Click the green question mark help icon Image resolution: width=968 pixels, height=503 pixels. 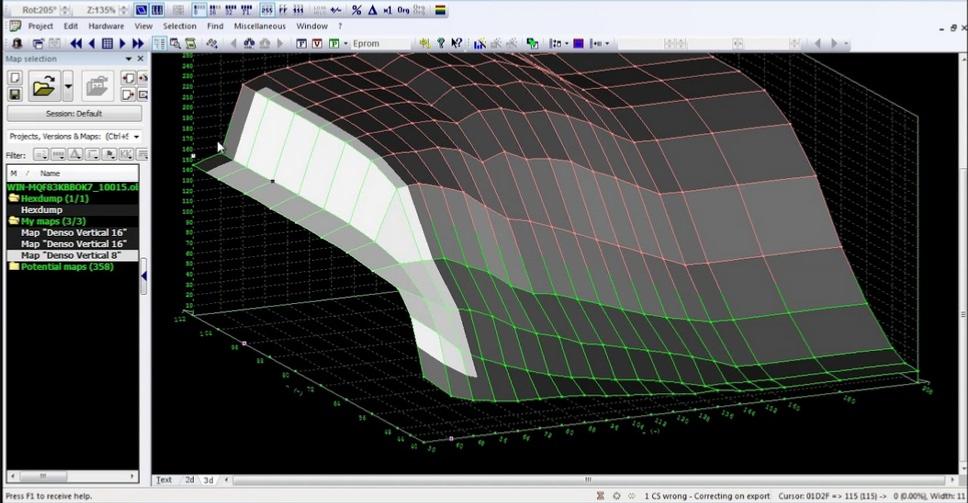[x=441, y=43]
